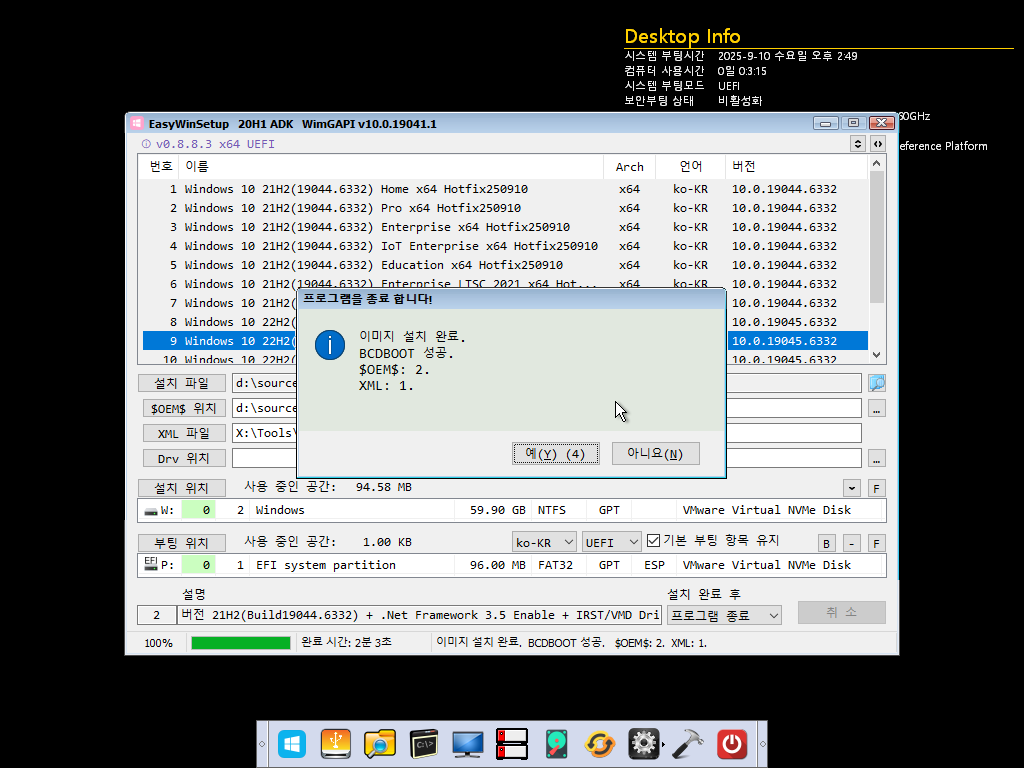Image resolution: width=1024 pixels, height=768 pixels.
Task: Select row 4 IoT Enterprise x64
Action: (x=505, y=246)
